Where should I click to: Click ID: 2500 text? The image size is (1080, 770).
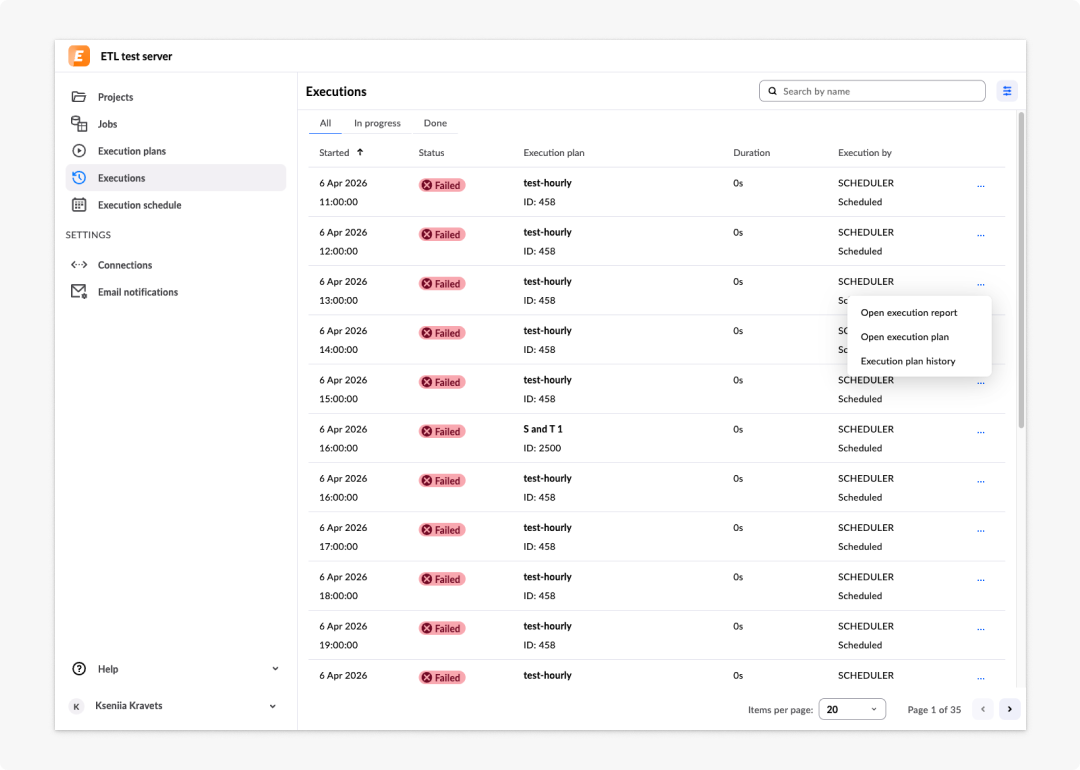542,448
